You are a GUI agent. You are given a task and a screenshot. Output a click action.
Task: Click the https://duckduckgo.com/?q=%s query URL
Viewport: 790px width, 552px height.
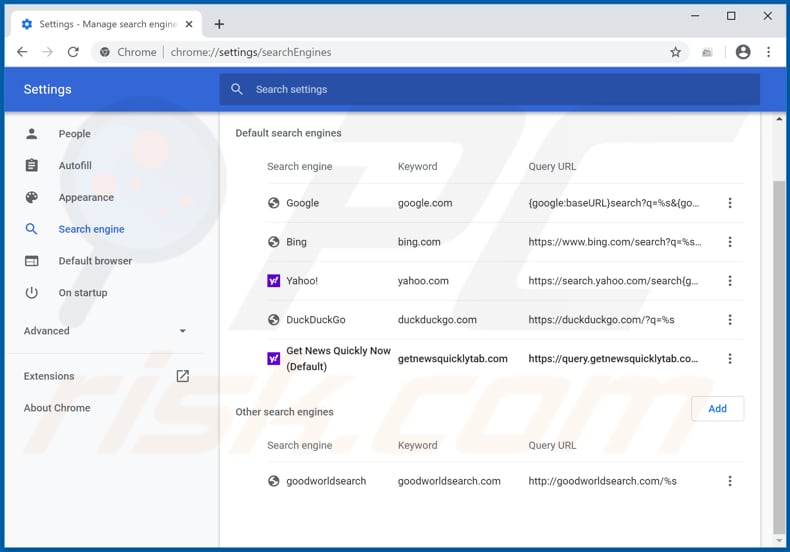click(x=601, y=320)
